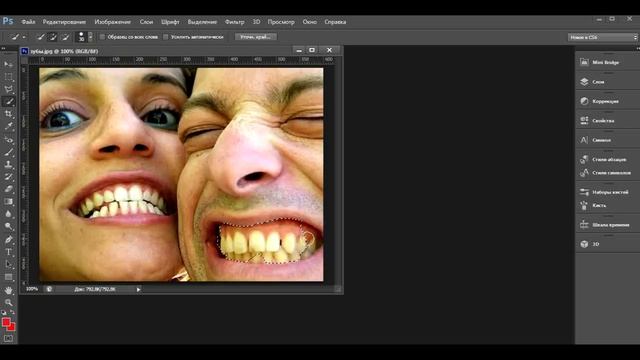Expand the toolbox to two columns

point(3,49)
